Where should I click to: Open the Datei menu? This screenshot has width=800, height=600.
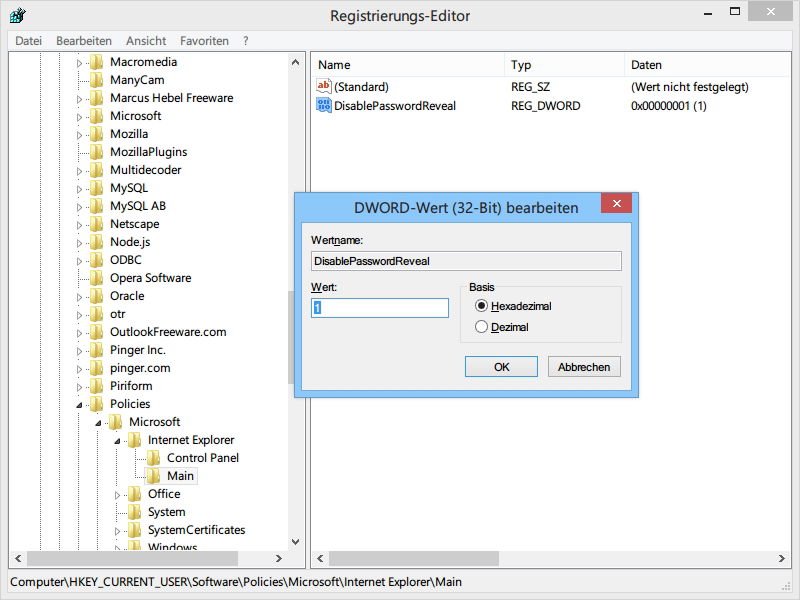coord(29,41)
